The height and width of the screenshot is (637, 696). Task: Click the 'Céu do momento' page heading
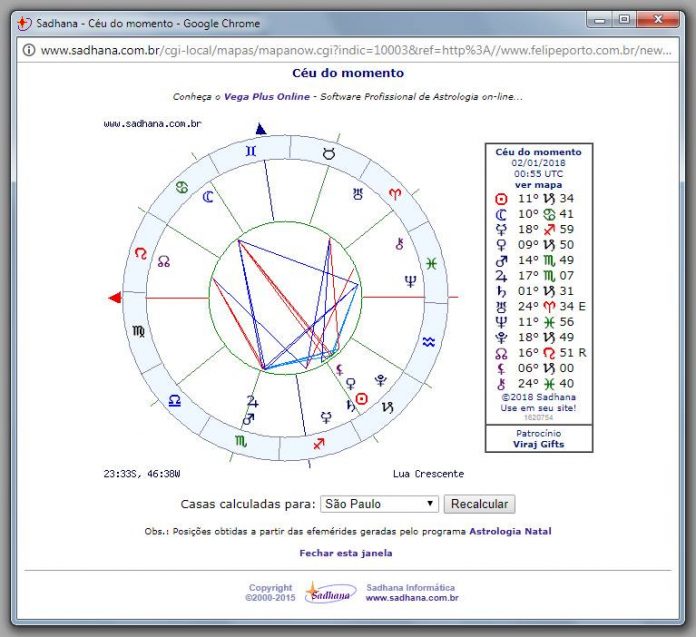(x=348, y=73)
